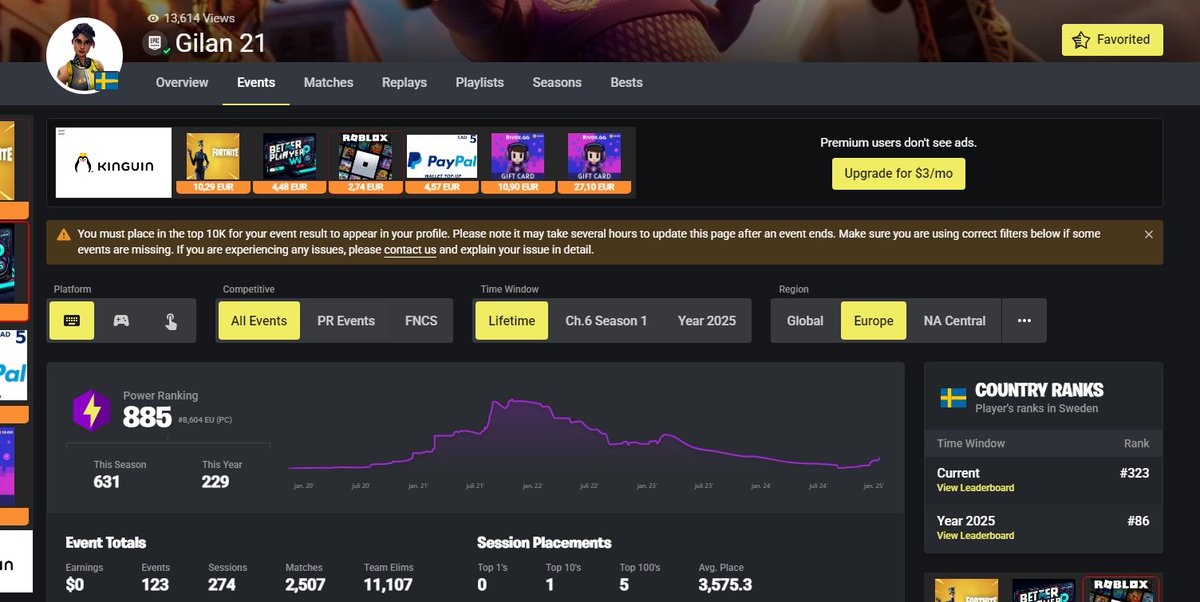Click the PC verified platform icon
The image size is (1200, 602).
point(155,43)
